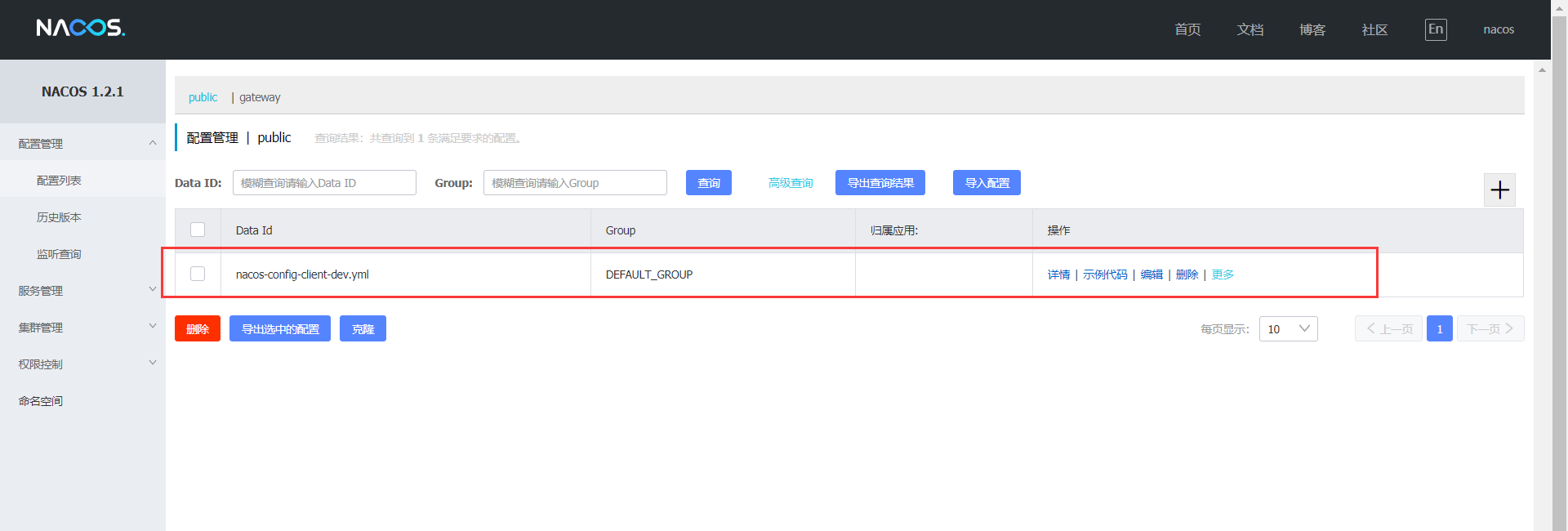The height and width of the screenshot is (531, 1568).
Task: Open 文档 in top navigation
Action: click(x=1249, y=29)
